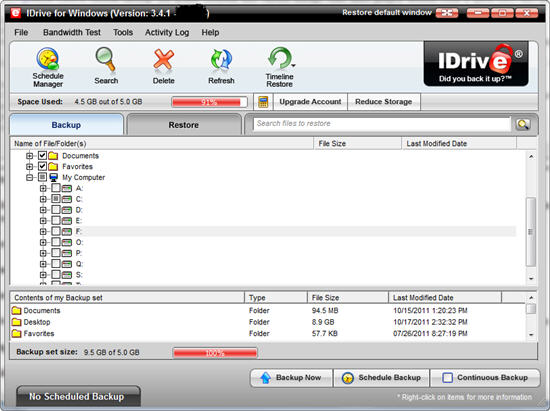Screen dimensions: 550x411
Task: Click the F: drive icon
Action: pyautogui.click(x=67, y=231)
